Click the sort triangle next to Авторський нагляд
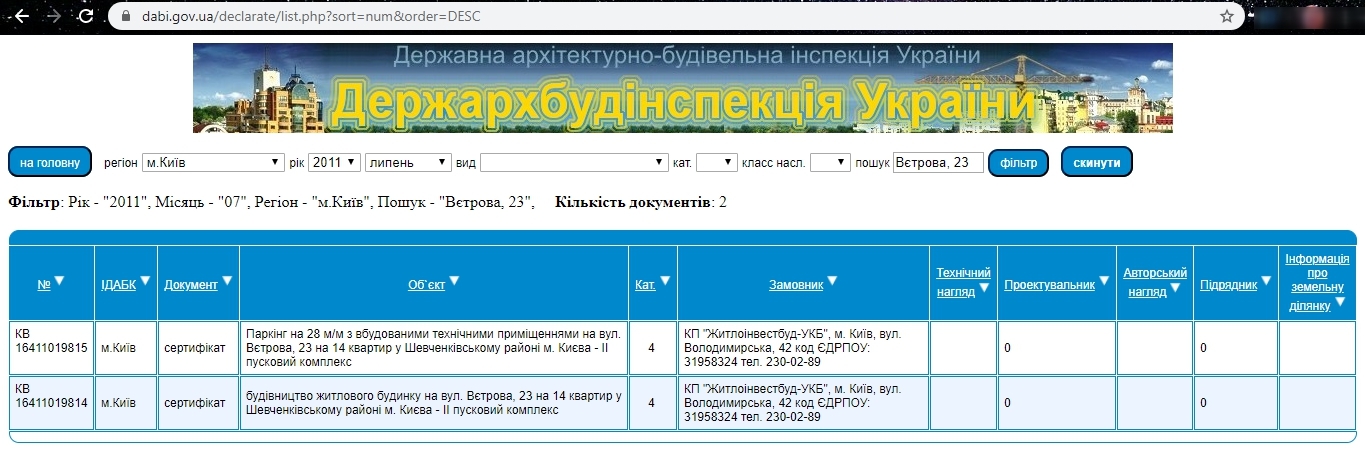Viewport: 1365px width, 450px height. [1176, 288]
